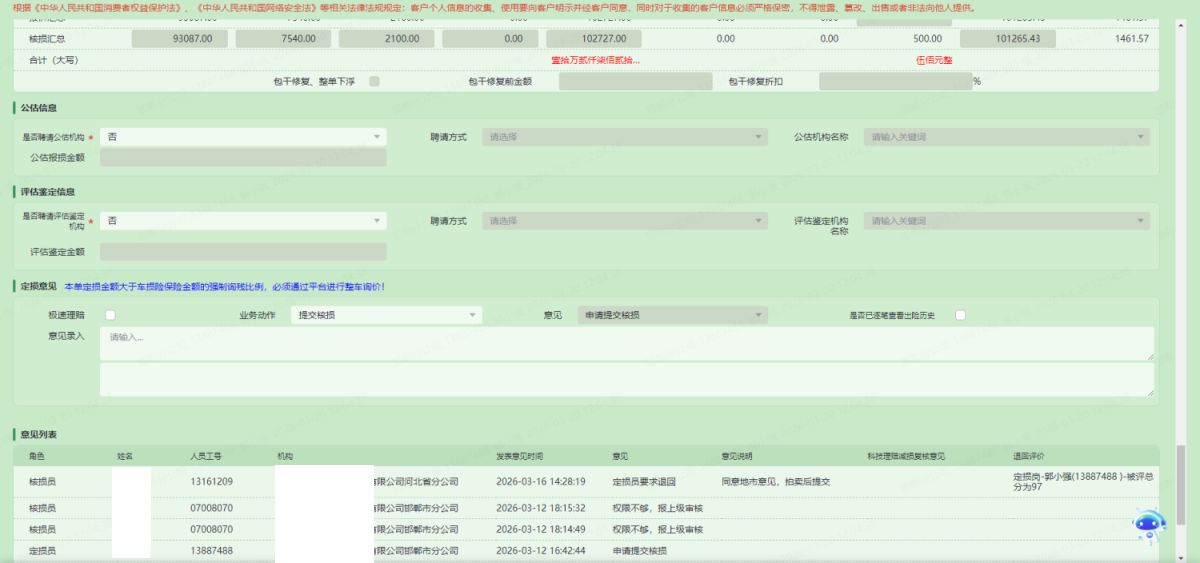Tick the 是否已逐笔查看出险历史 checkbox
Image resolution: width=1200 pixels, height=563 pixels.
960,315
